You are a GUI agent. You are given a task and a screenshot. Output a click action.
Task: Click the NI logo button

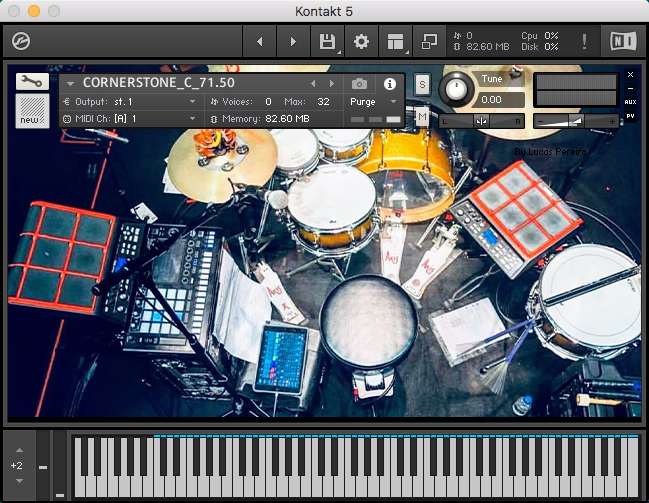[623, 41]
